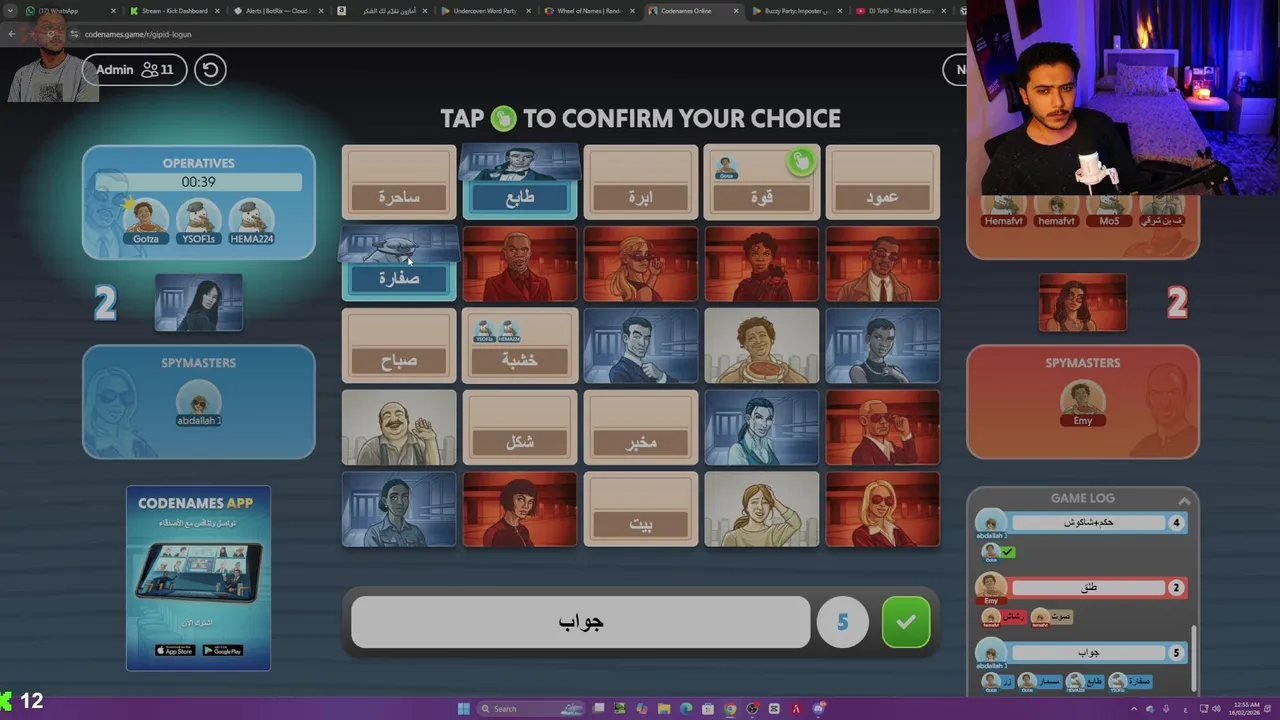The image size is (1280, 720).
Task: Click abdallah avatar in blue spymasters
Action: pyautogui.click(x=198, y=403)
